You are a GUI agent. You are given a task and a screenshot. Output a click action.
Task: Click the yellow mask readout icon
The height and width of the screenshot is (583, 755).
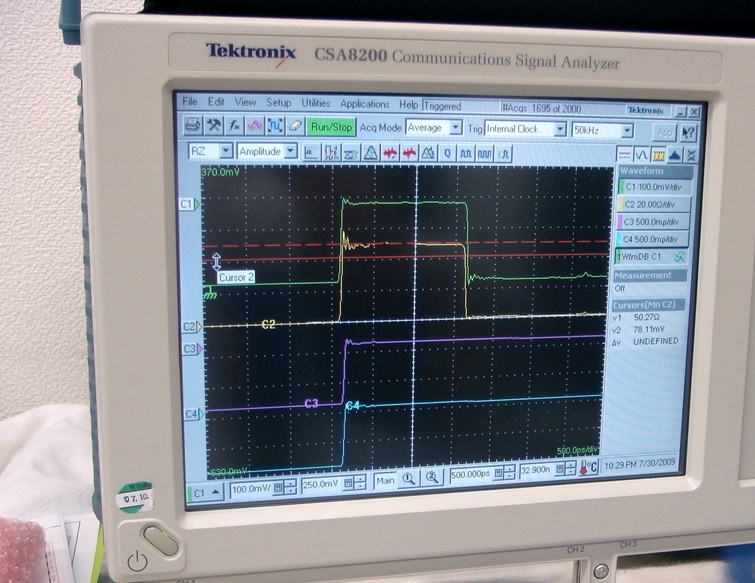(x=658, y=155)
